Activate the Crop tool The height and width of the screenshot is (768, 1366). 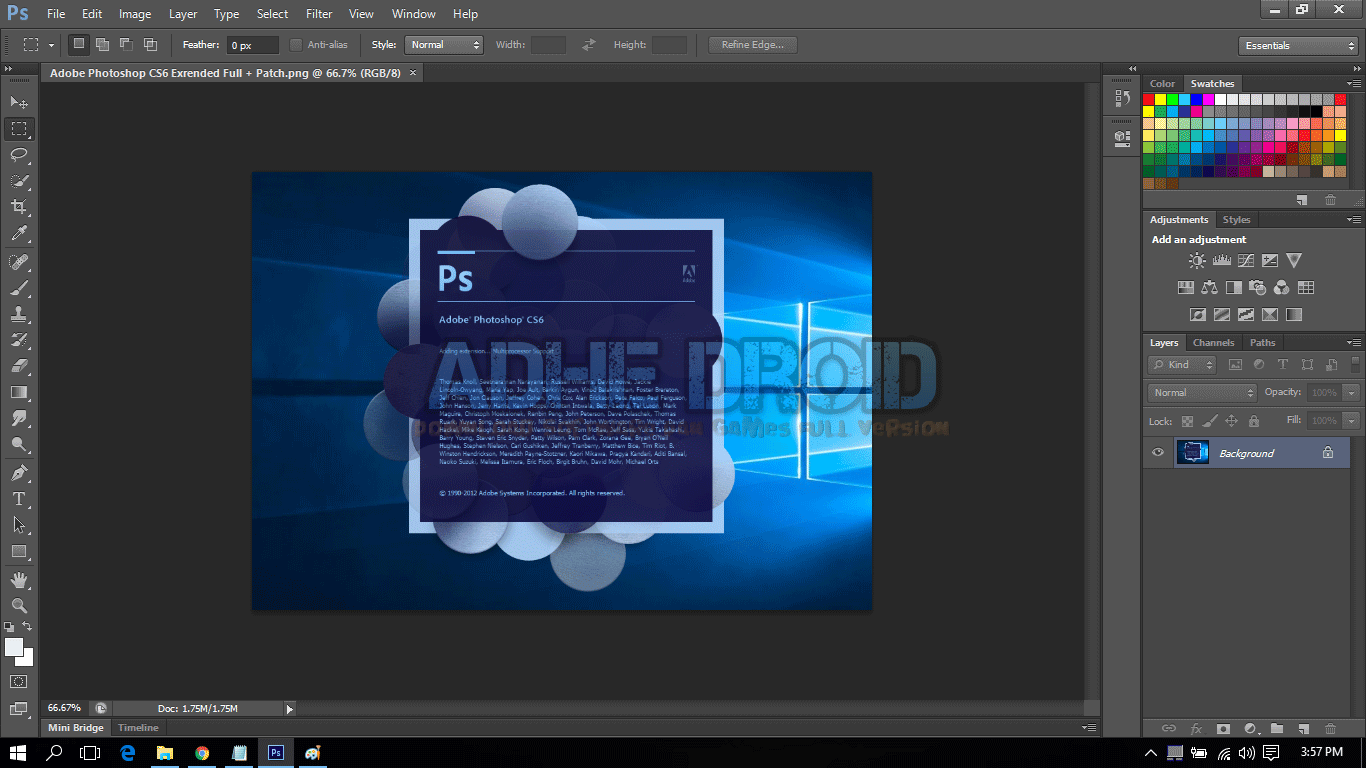point(19,206)
